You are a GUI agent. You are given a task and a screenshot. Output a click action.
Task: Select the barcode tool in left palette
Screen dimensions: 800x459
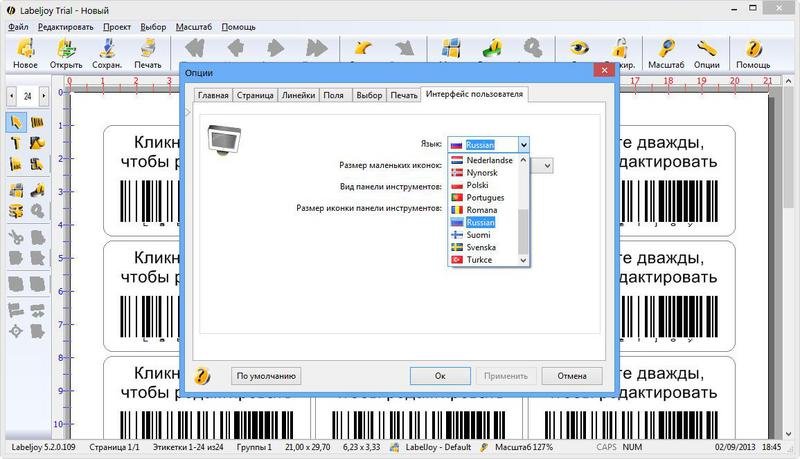click(37, 122)
